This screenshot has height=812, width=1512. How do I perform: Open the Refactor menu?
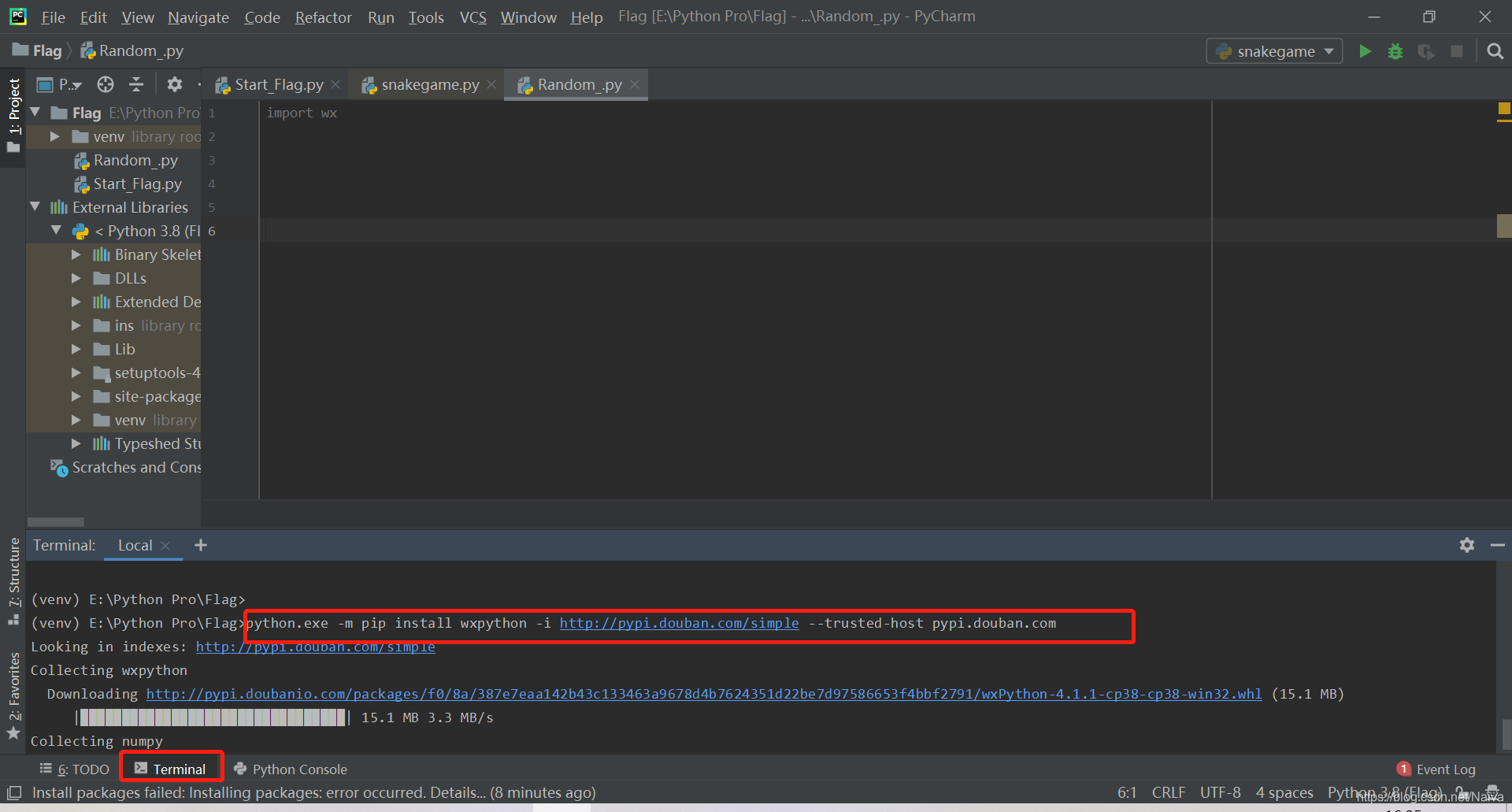click(323, 17)
